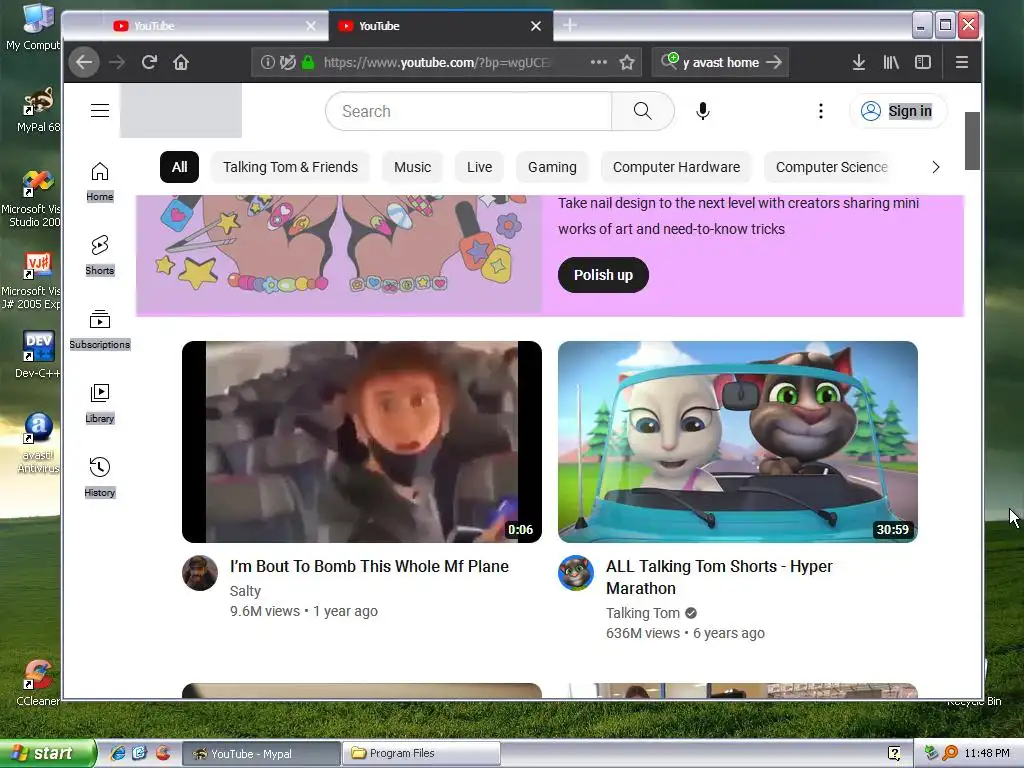This screenshot has height=768, width=1024.
Task: Open the browser library icon
Action: [x=891, y=62]
